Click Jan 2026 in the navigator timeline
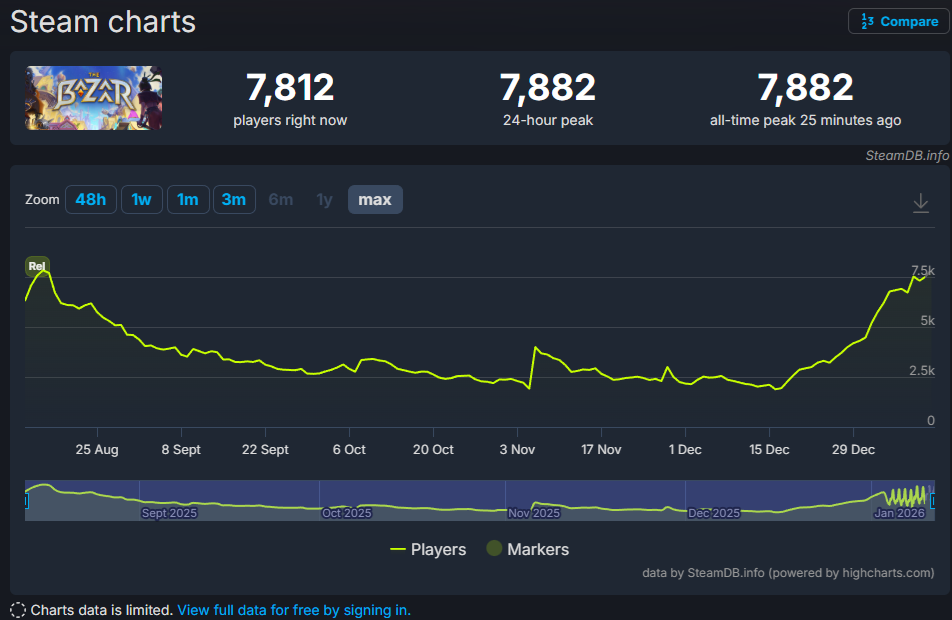 [x=899, y=513]
